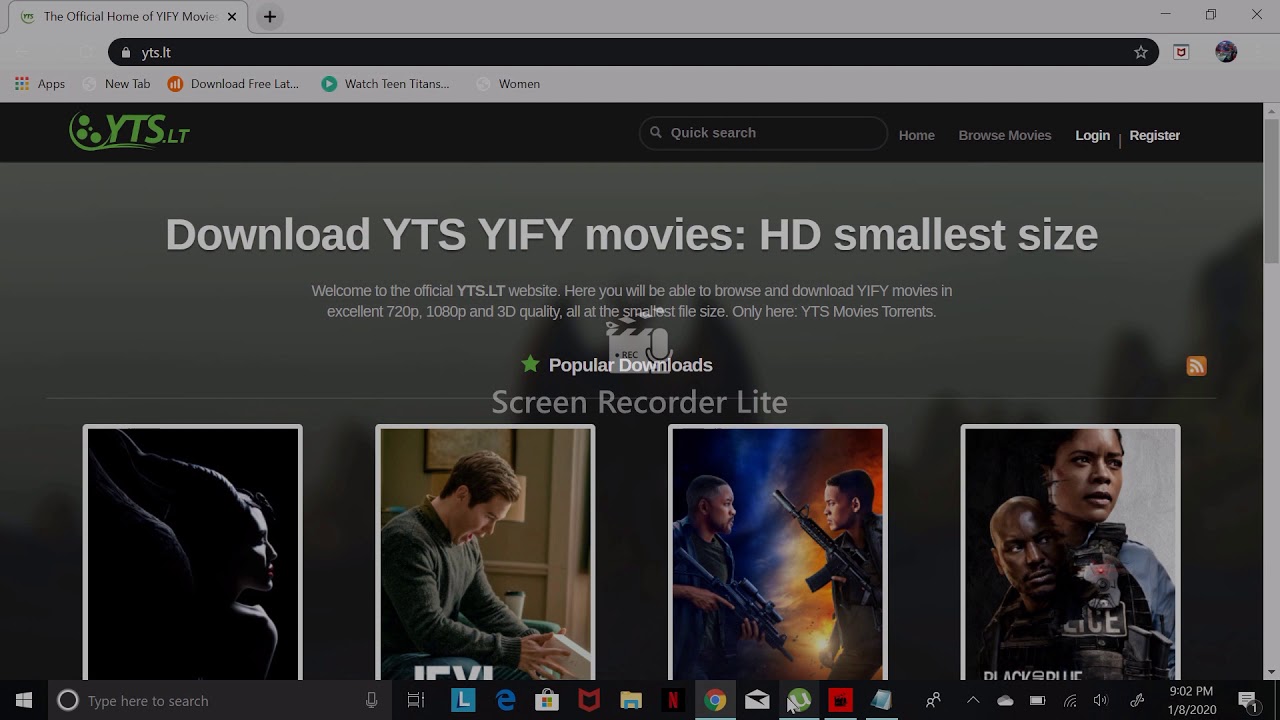Click the McAfee extension icon in Chrome toolbar
The image size is (1280, 720).
[1181, 52]
